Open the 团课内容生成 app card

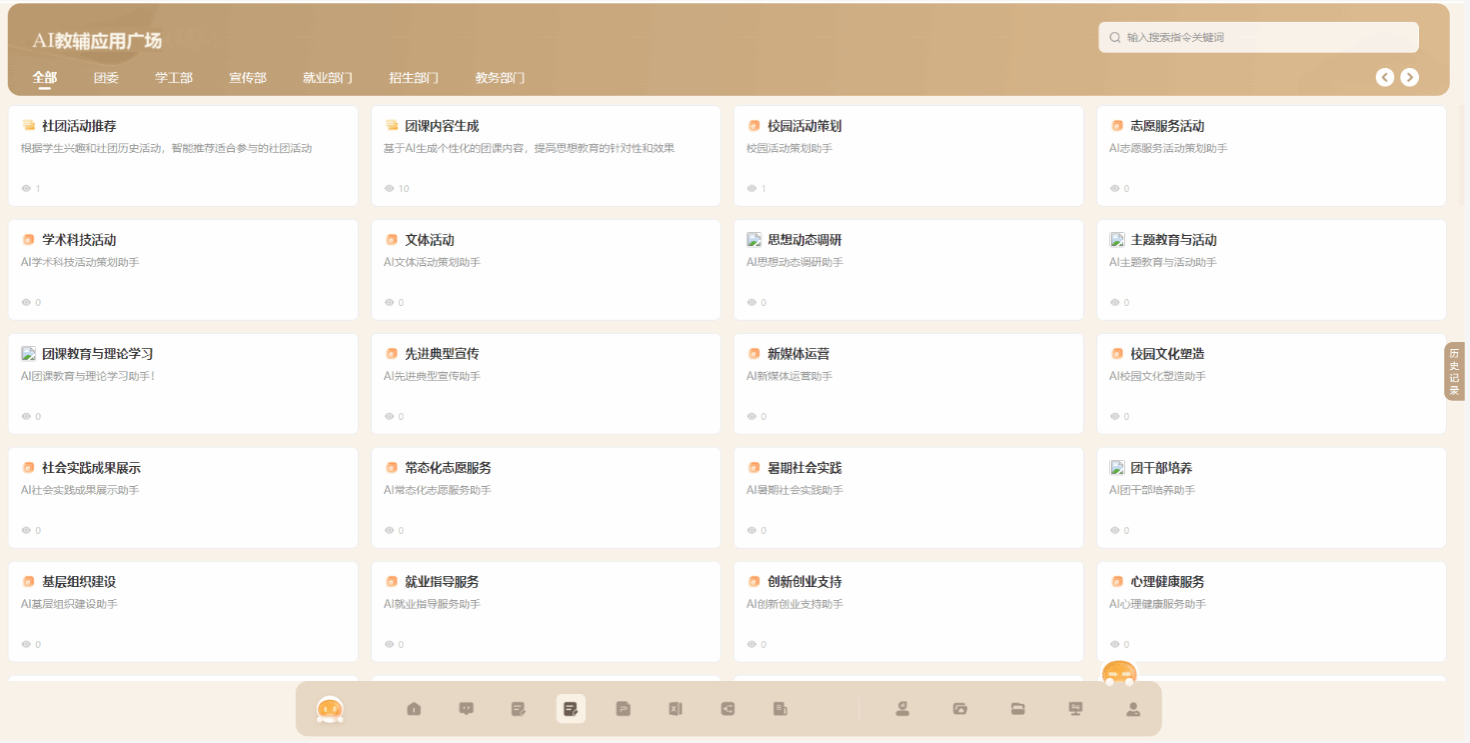click(x=545, y=156)
